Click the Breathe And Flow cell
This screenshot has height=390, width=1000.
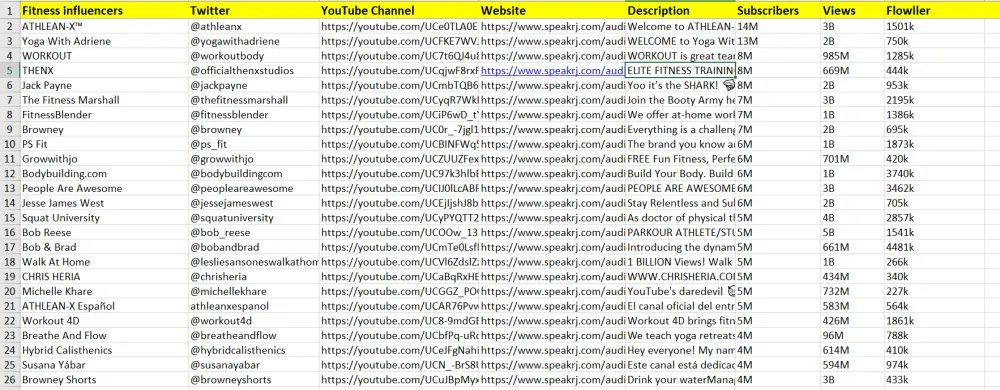[105, 335]
